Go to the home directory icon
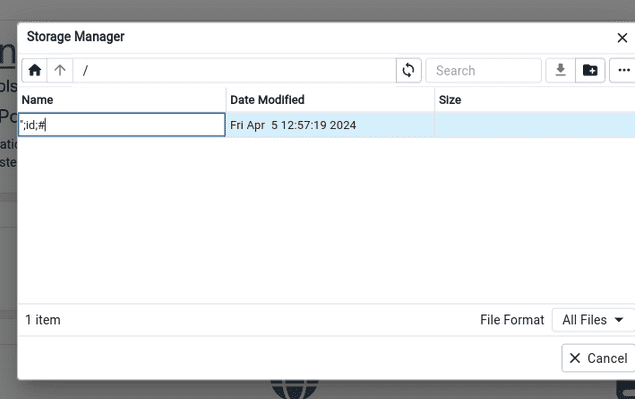Screen dimensions: 635x399 [34, 70]
